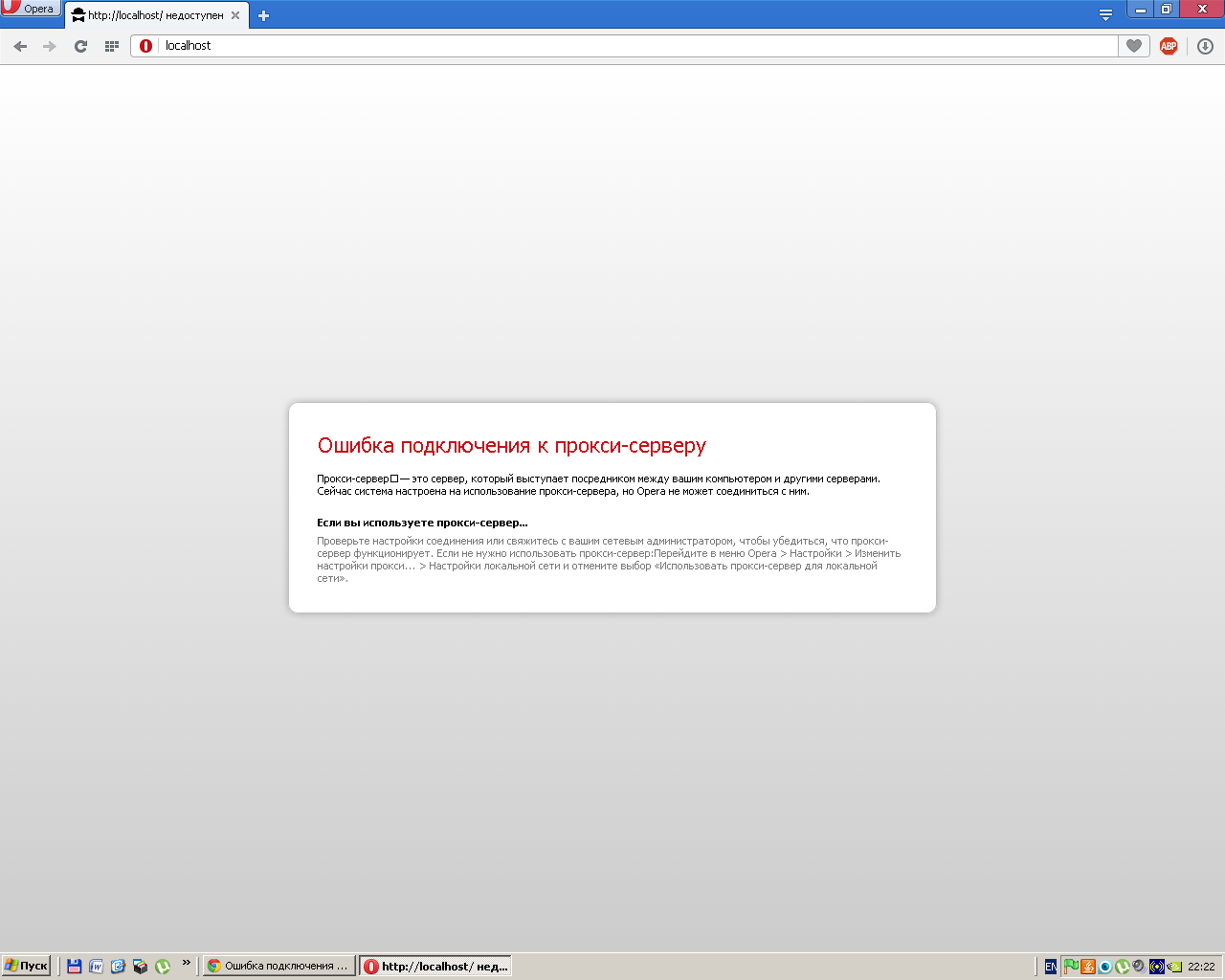The width and height of the screenshot is (1225, 980).
Task: Close the localhost недоступен tab
Action: 235,15
